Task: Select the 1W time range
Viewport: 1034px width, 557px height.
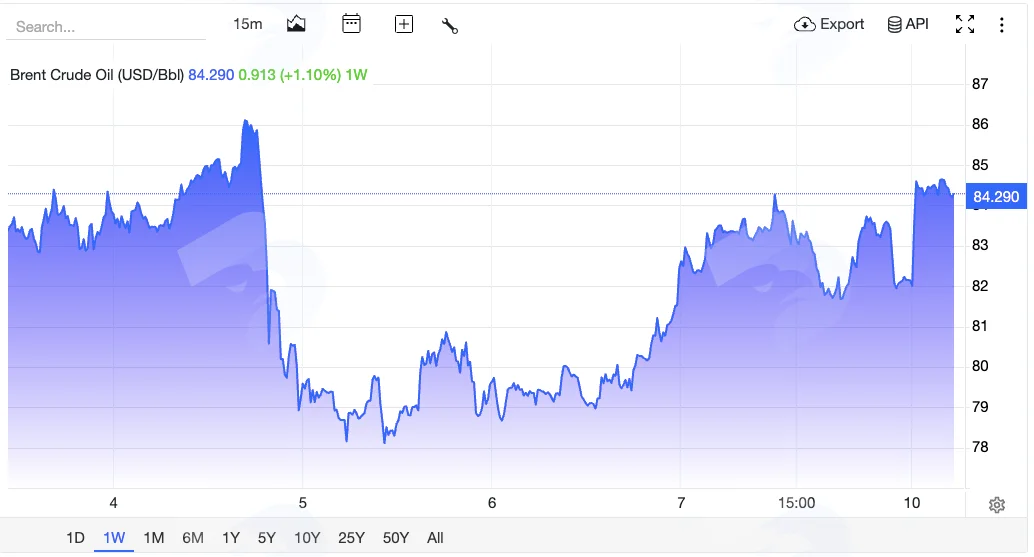Action: (x=114, y=538)
